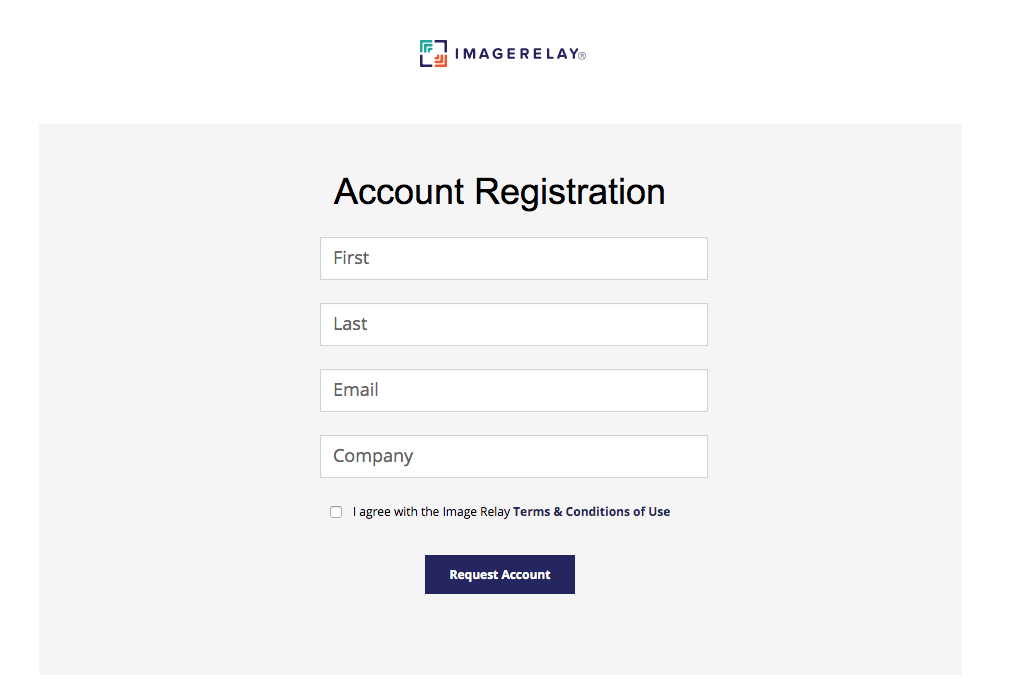The height and width of the screenshot is (690, 1015).
Task: Click the word 'Registration' in the heading
Action: point(570,192)
